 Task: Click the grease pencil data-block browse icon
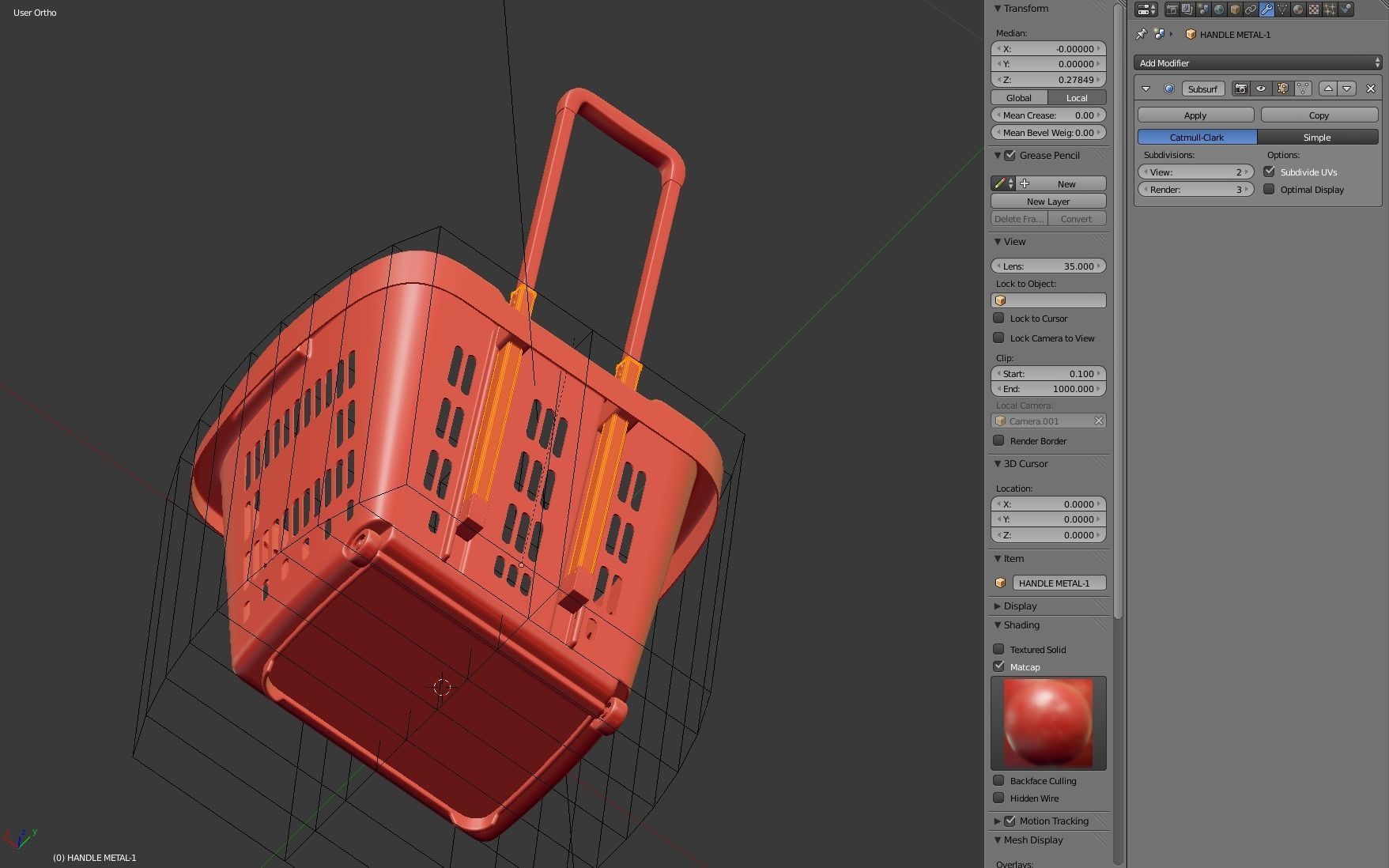click(1003, 183)
